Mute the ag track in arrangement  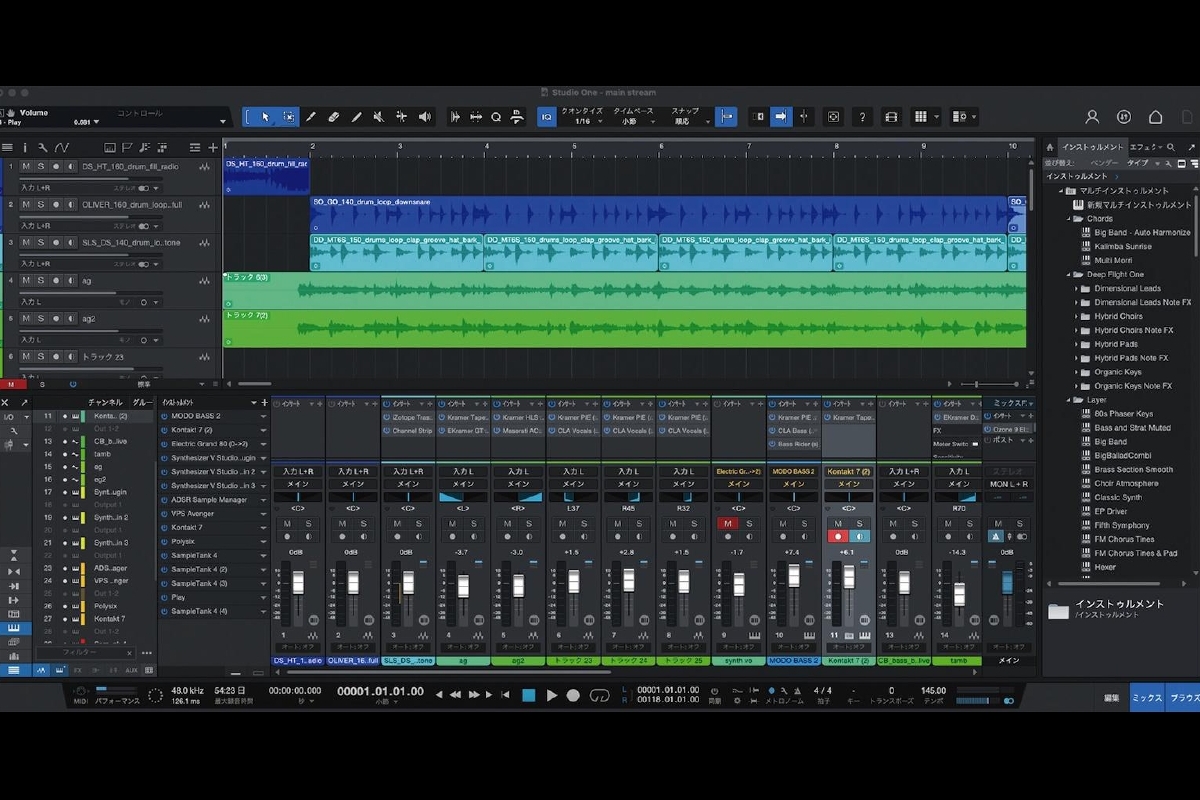27,281
